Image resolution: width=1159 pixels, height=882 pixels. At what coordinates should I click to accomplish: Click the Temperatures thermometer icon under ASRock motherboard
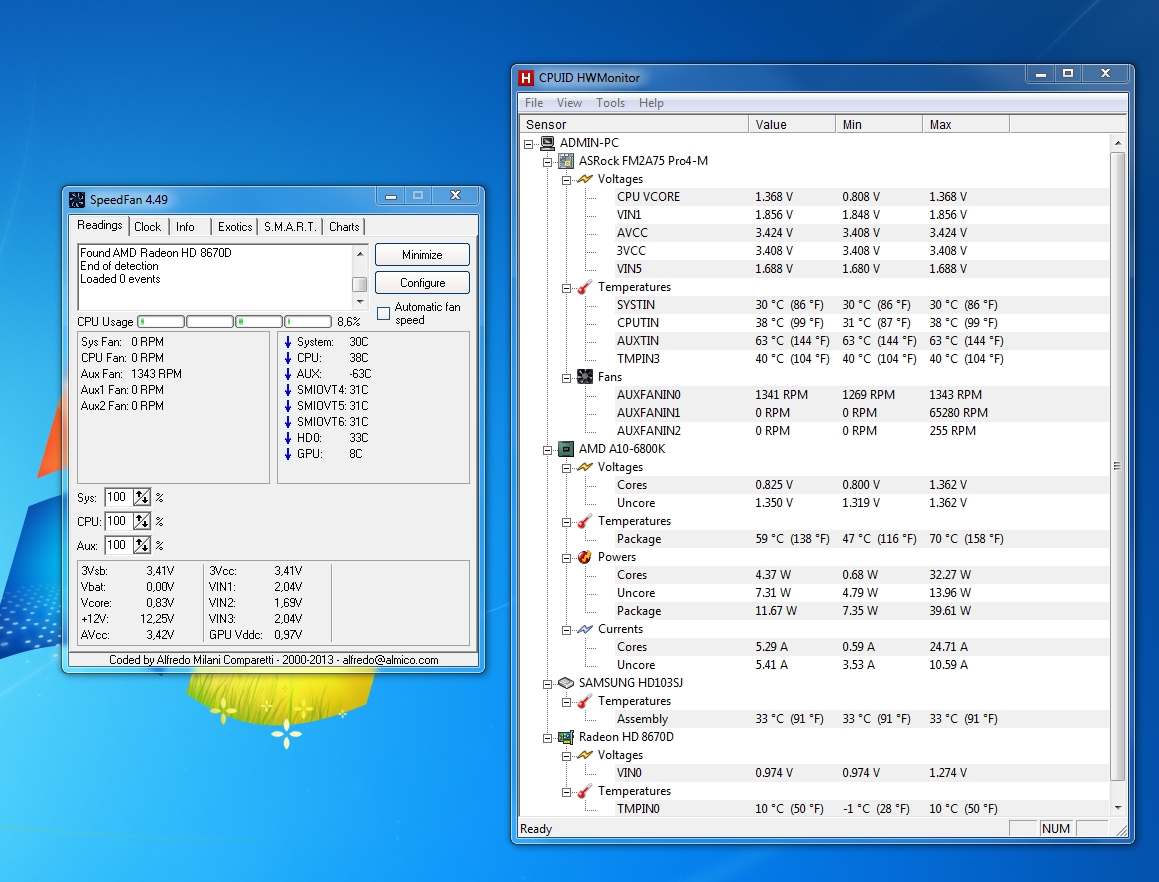(585, 287)
